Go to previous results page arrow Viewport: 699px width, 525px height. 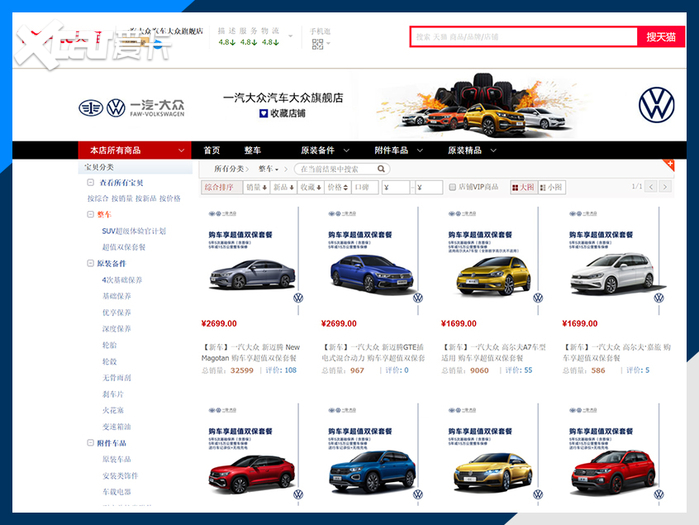(x=651, y=187)
